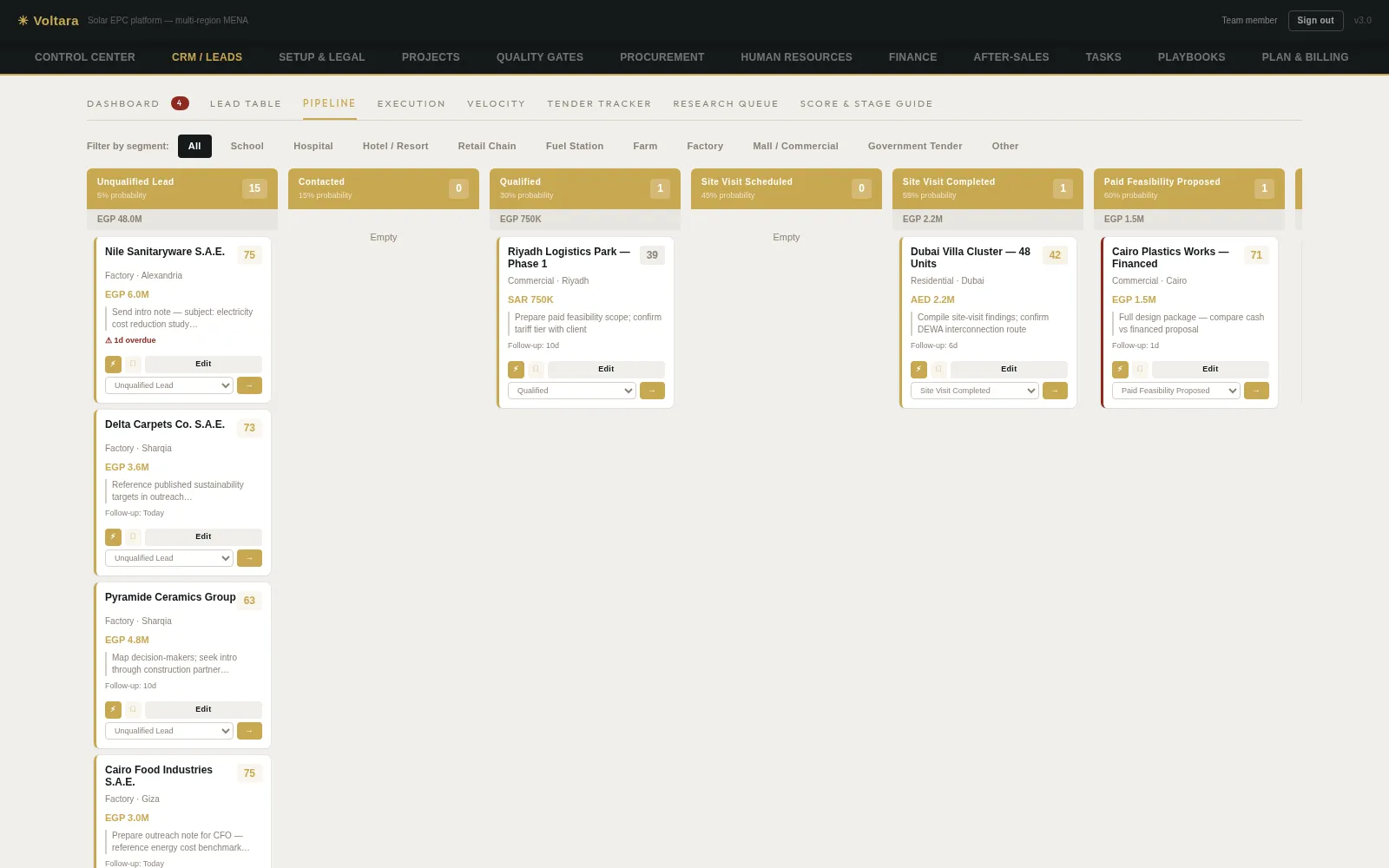Image resolution: width=1389 pixels, height=868 pixels.
Task: Click lightning icon on Delta Carpets card
Action: (113, 537)
